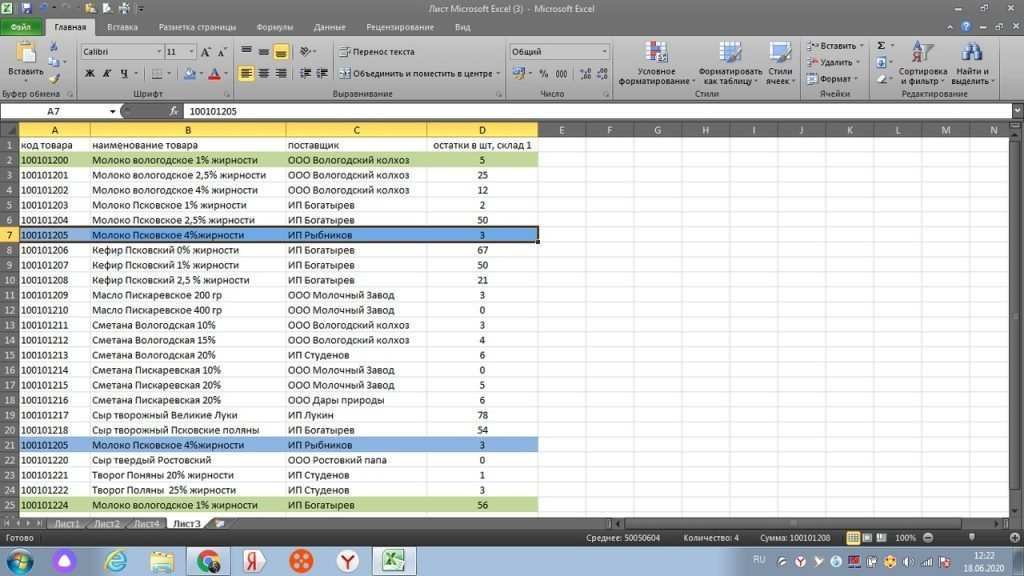Toggle middle vertical alignment
The image size is (1024, 576).
(x=263, y=51)
